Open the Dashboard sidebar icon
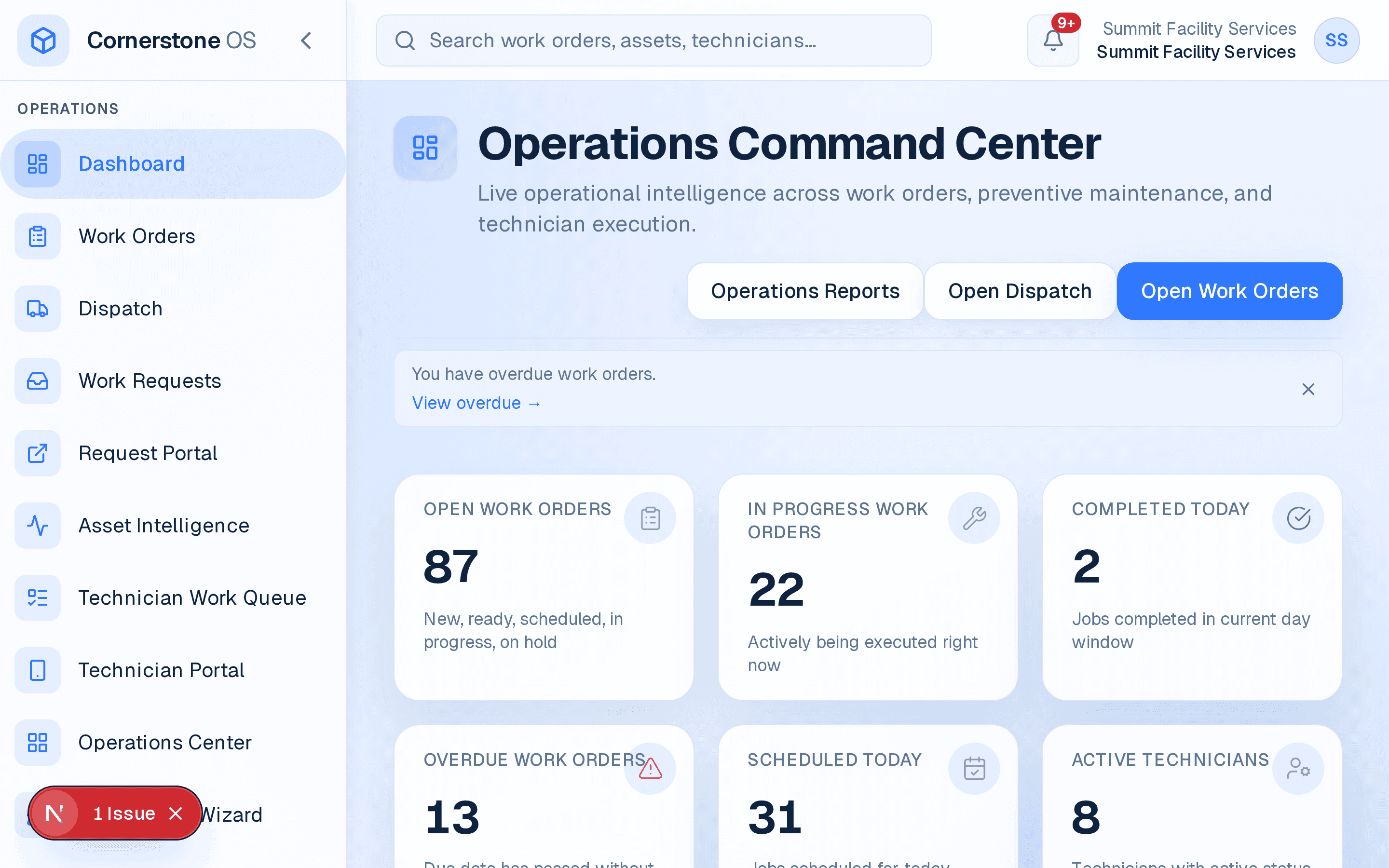1389x868 pixels. (37, 163)
